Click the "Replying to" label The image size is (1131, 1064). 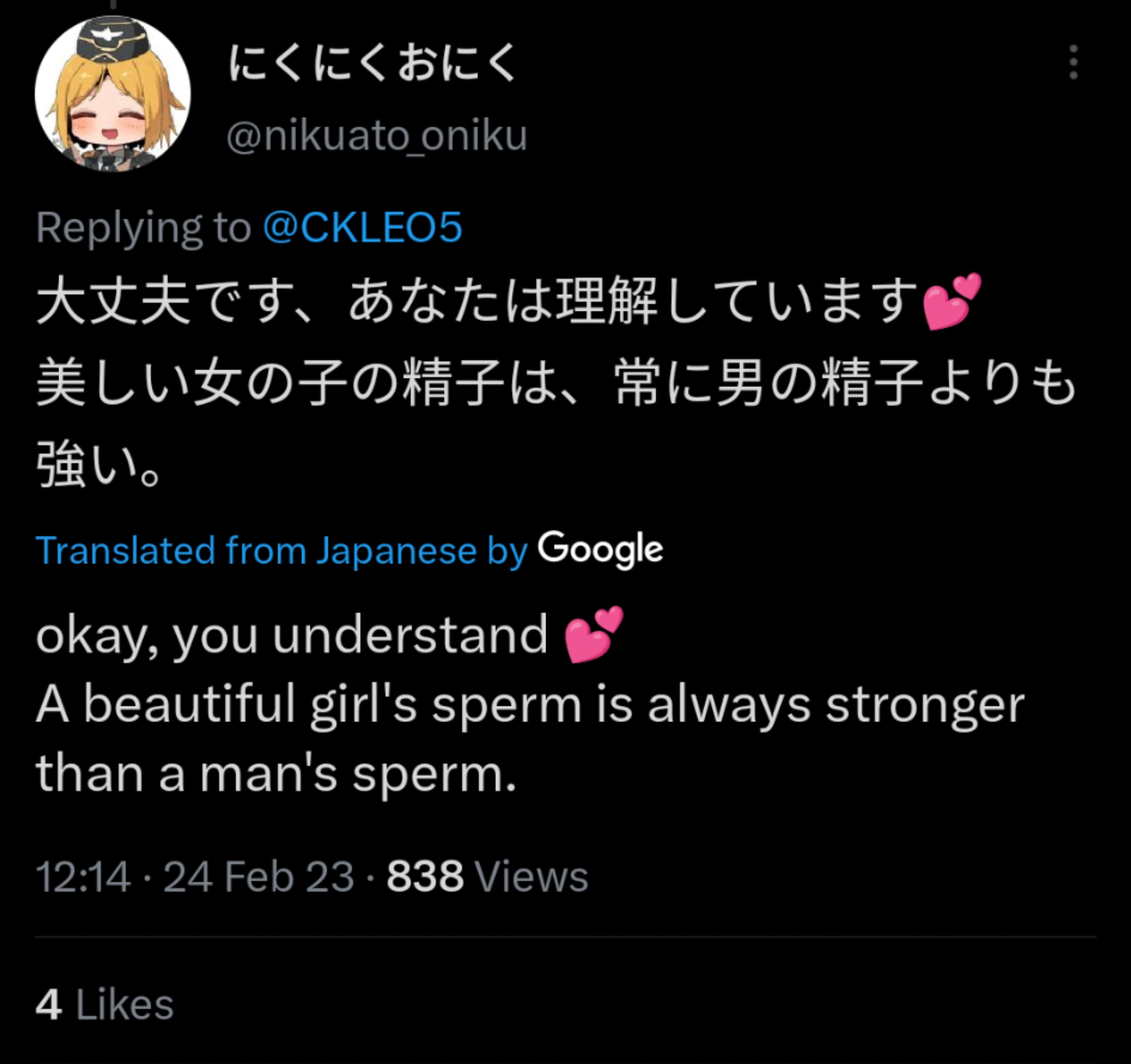pos(144,228)
